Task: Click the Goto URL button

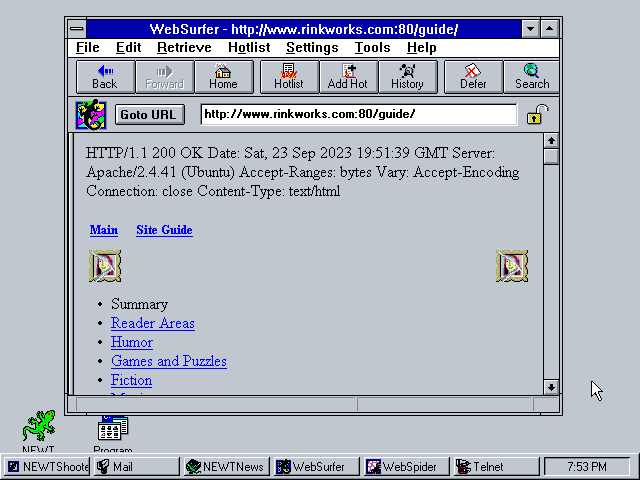Action: pos(150,115)
